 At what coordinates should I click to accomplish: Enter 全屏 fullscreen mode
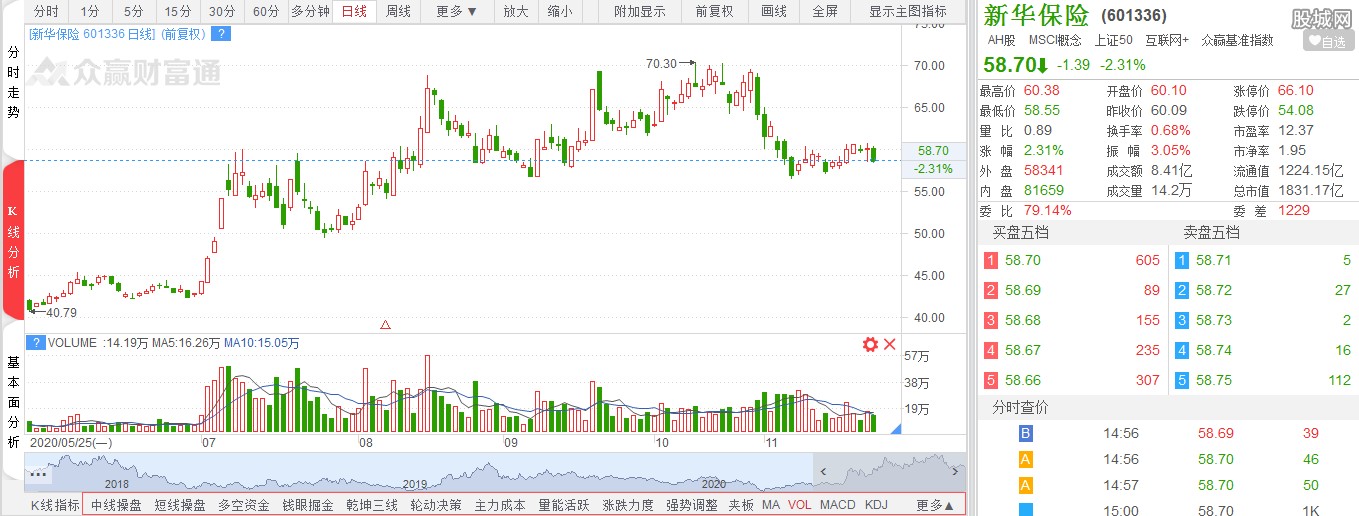[x=825, y=12]
